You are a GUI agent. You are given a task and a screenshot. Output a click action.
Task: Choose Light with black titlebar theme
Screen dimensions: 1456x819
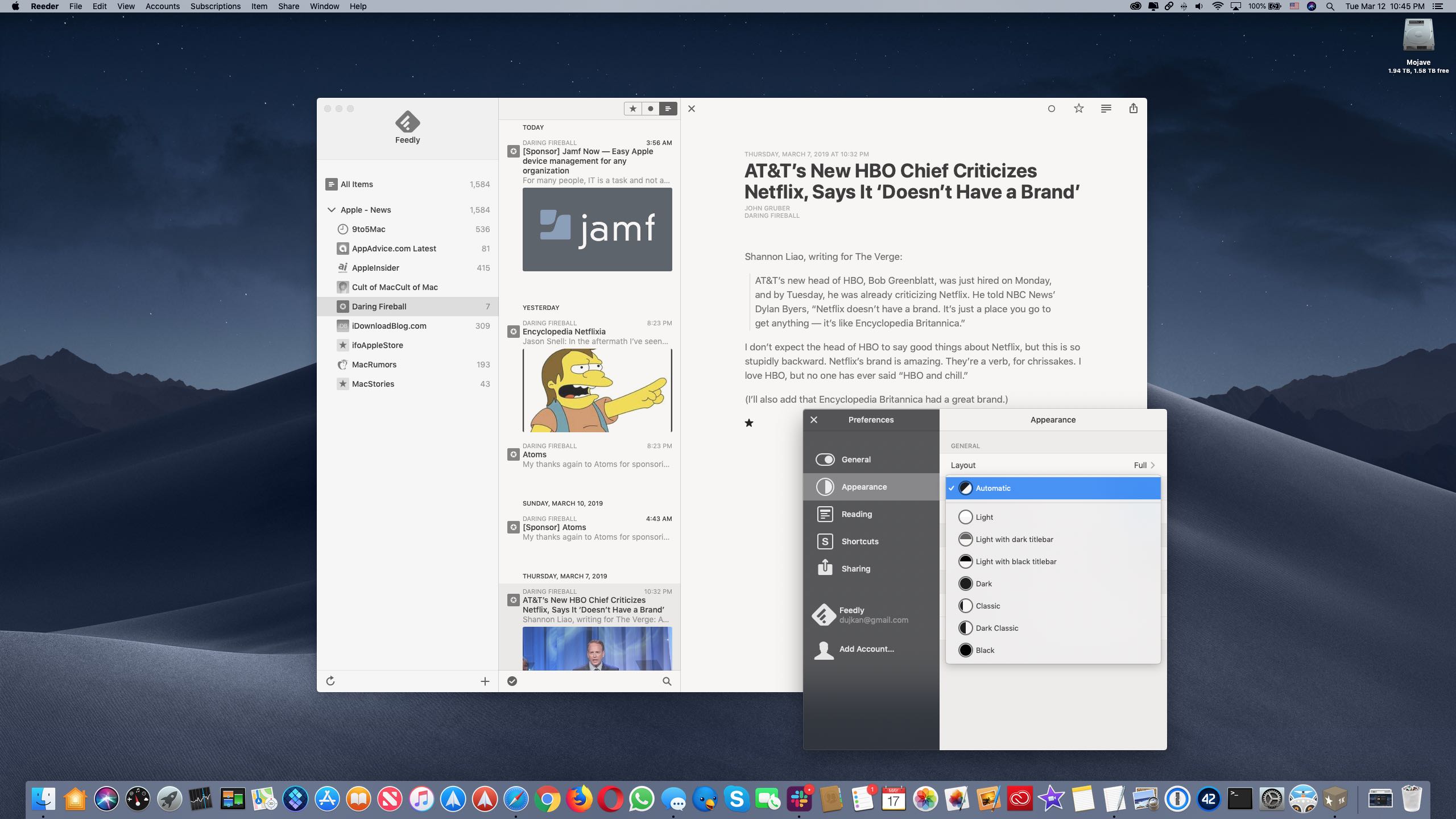pyautogui.click(x=1053, y=561)
